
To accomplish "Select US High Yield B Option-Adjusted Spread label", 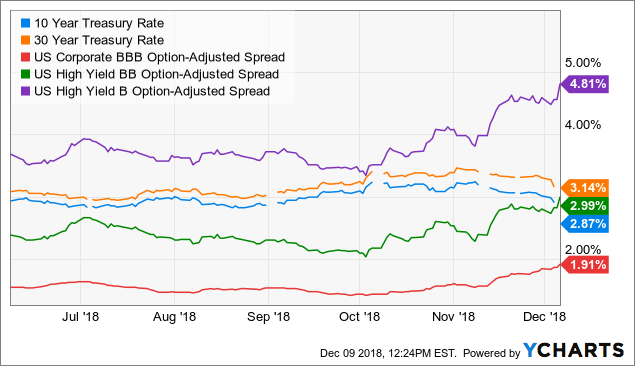I will tap(152, 91).
